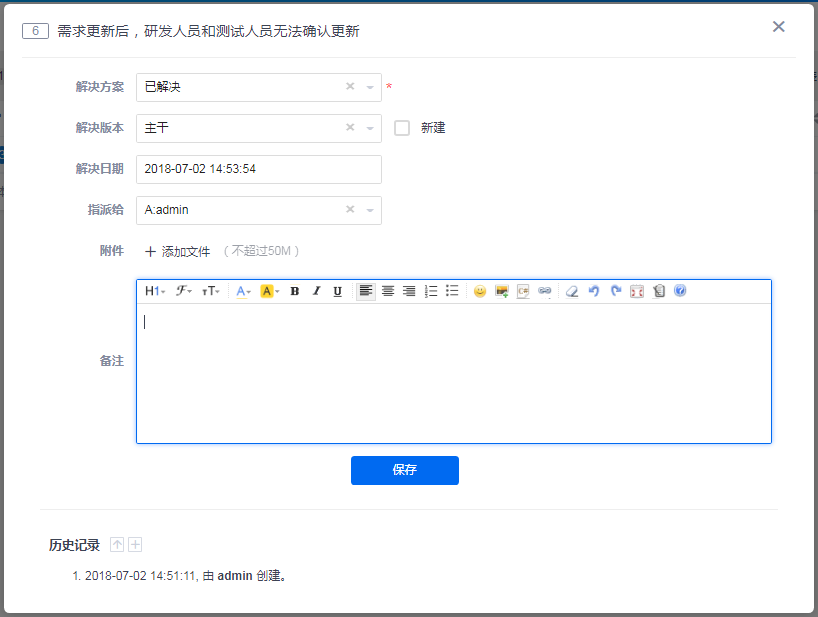Toggle fullscreen editor mode

click(637, 291)
